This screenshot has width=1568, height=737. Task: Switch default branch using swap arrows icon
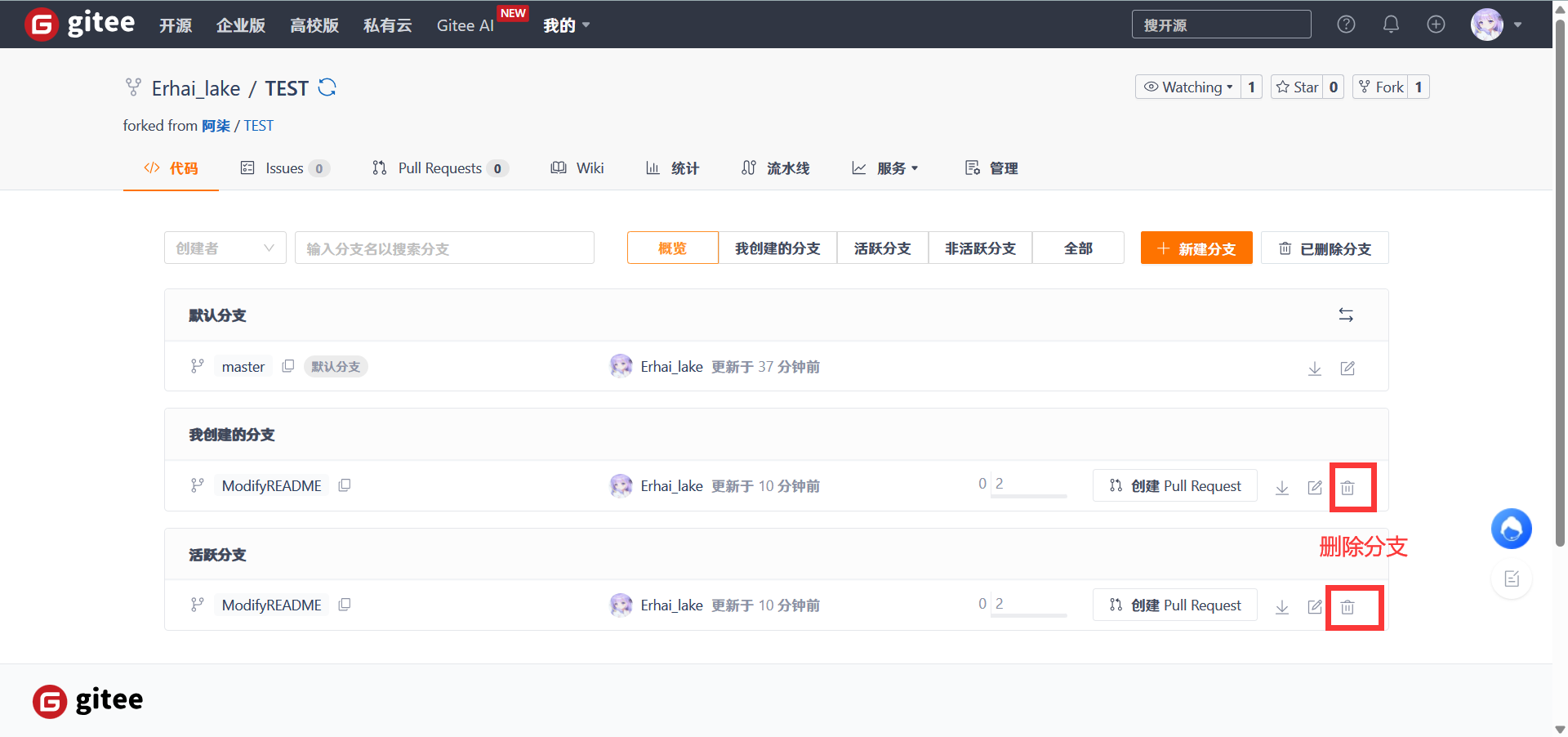[1346, 315]
